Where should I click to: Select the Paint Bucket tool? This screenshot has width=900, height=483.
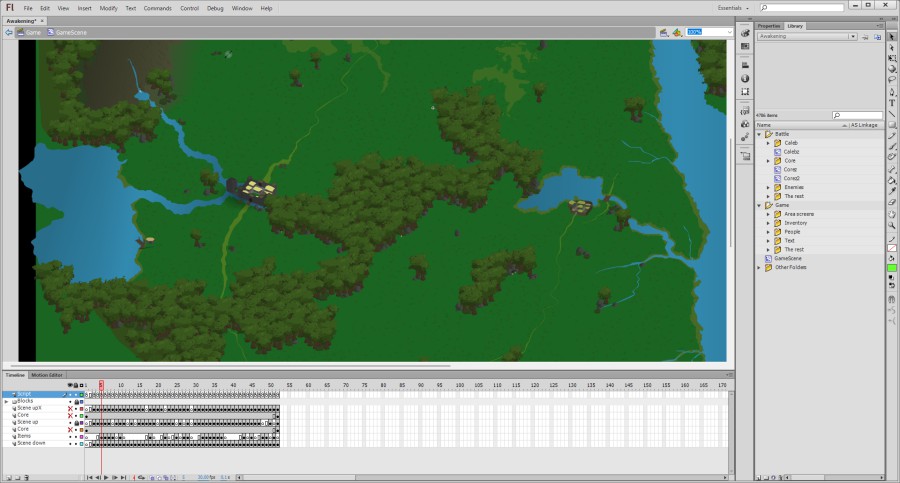click(x=892, y=180)
